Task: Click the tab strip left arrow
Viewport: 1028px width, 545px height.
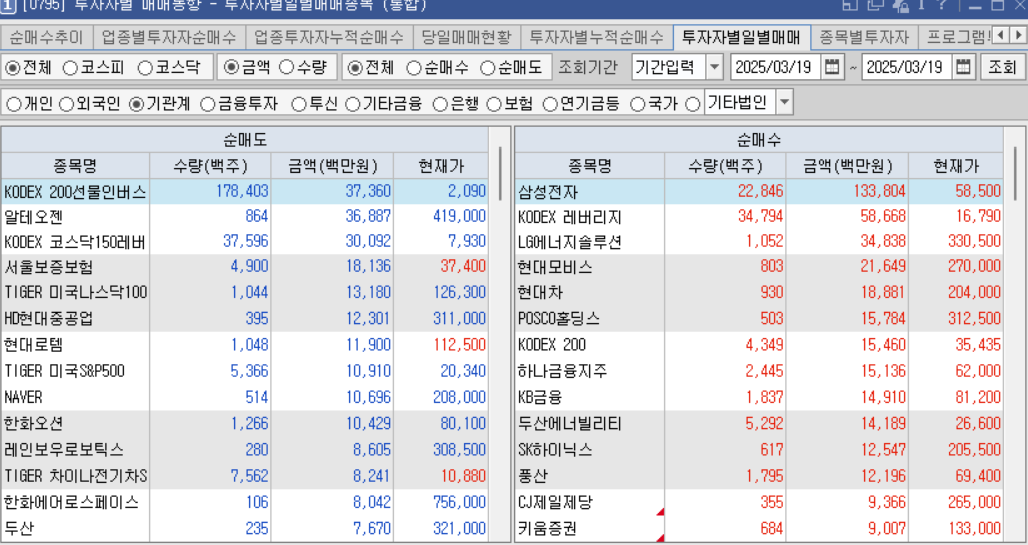Action: click(x=1001, y=35)
